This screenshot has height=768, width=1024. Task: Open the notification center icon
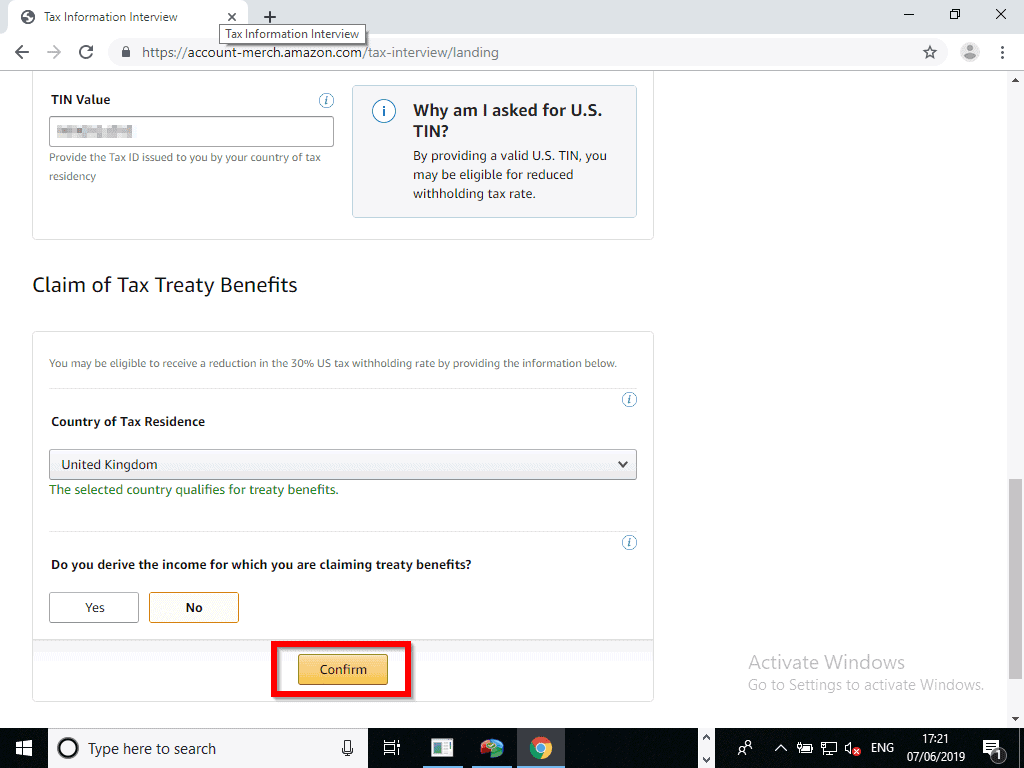click(993, 748)
